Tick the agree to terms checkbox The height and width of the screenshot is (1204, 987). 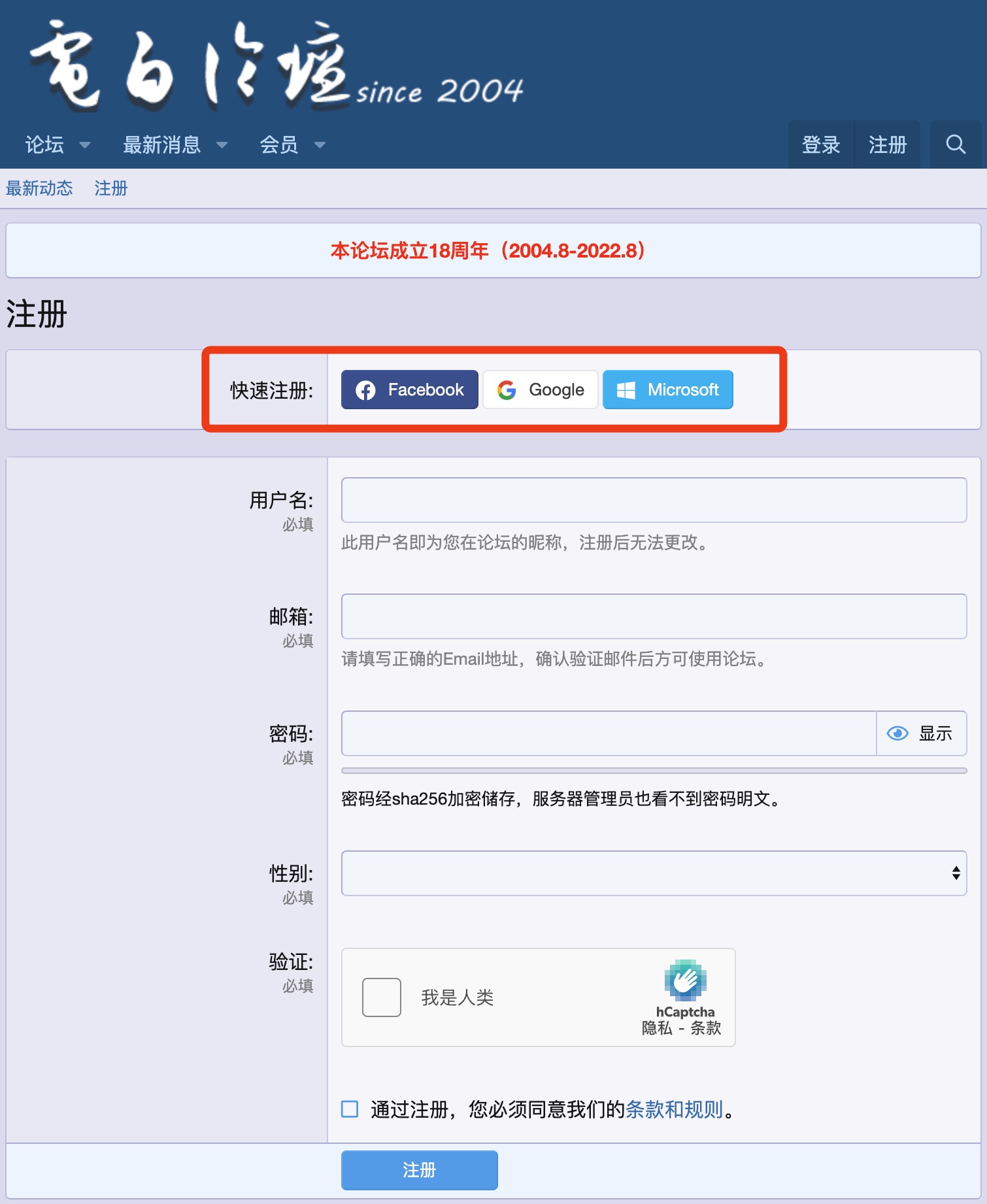(x=350, y=1109)
